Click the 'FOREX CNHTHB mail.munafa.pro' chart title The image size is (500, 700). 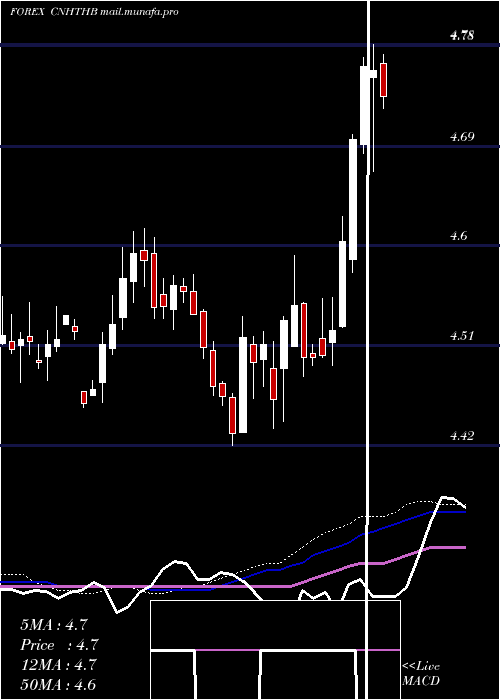tap(94, 12)
